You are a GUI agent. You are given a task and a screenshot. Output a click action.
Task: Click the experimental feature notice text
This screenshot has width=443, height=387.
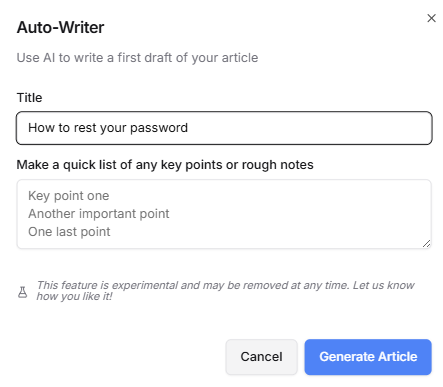pyautogui.click(x=225, y=291)
